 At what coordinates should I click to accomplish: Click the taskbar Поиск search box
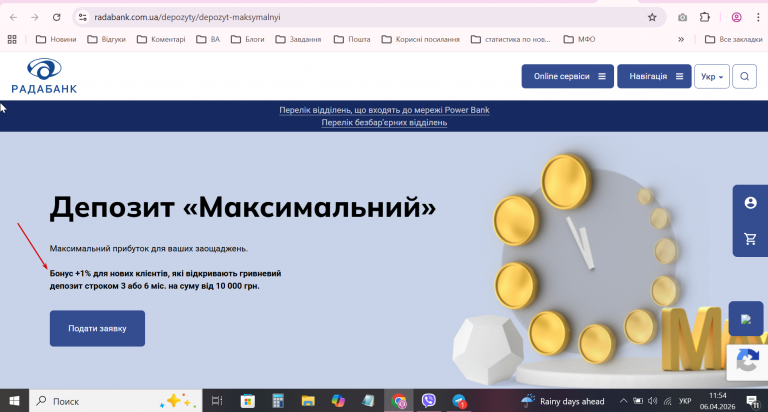tap(116, 401)
